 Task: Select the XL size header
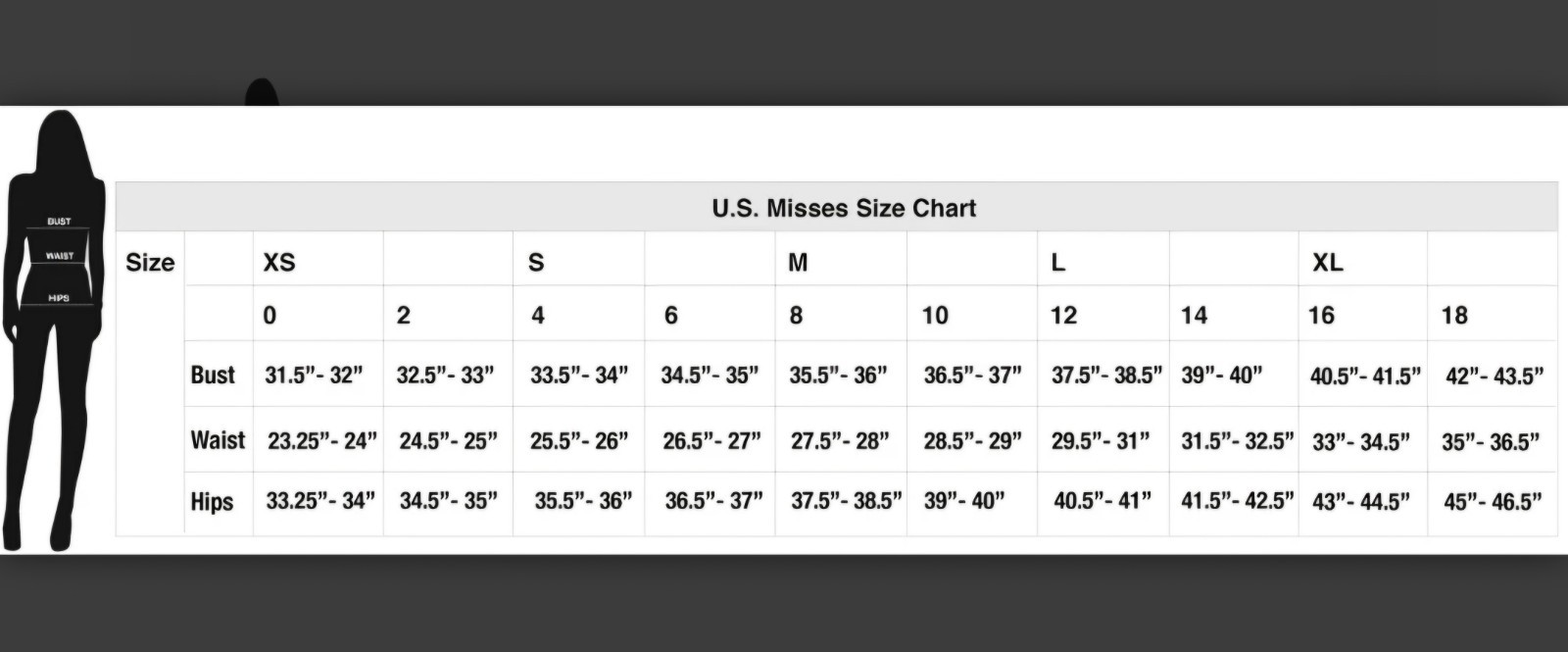coord(1328,262)
